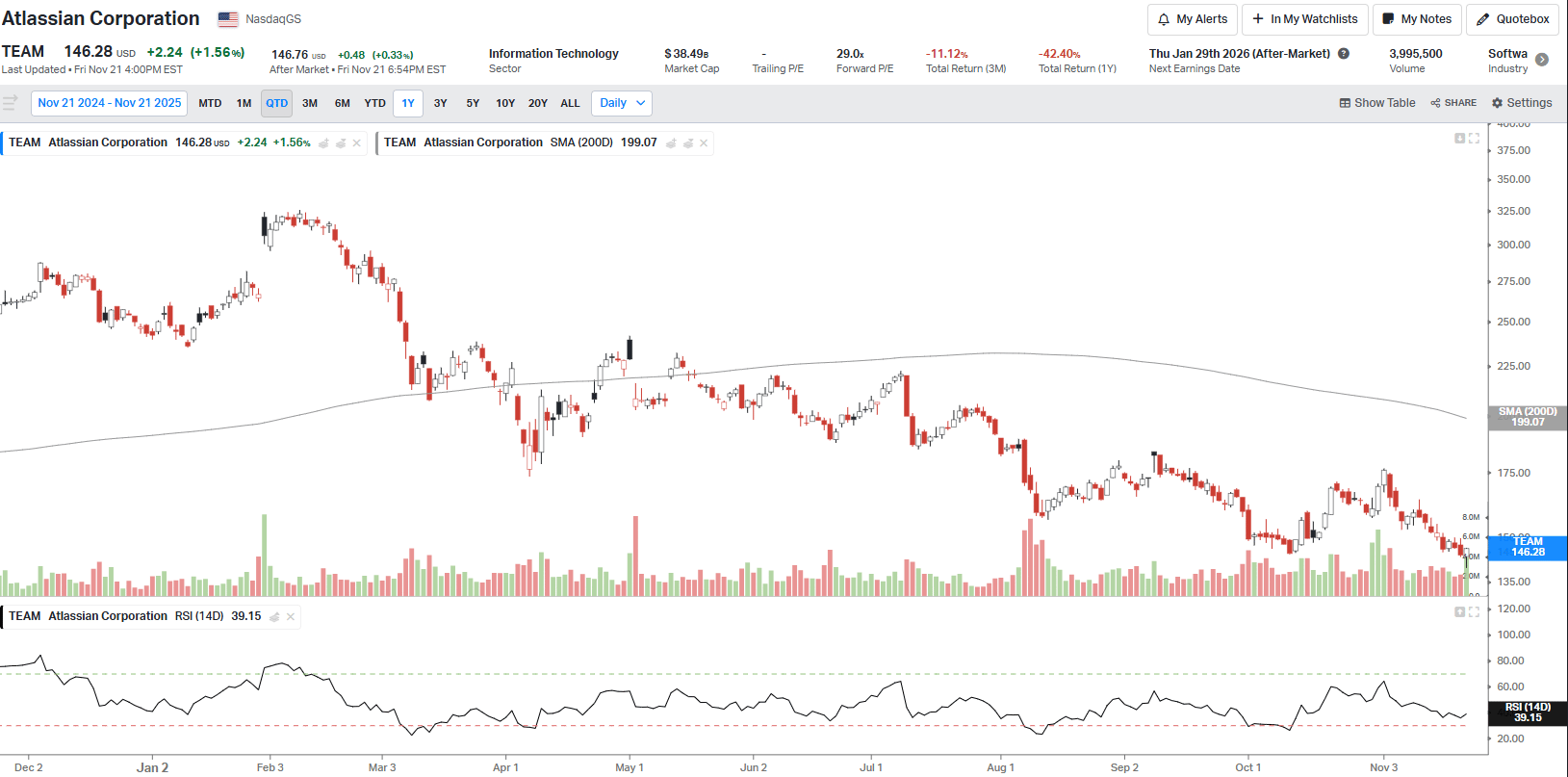Click the -42.40% Total Return (1Y) value

point(1060,54)
